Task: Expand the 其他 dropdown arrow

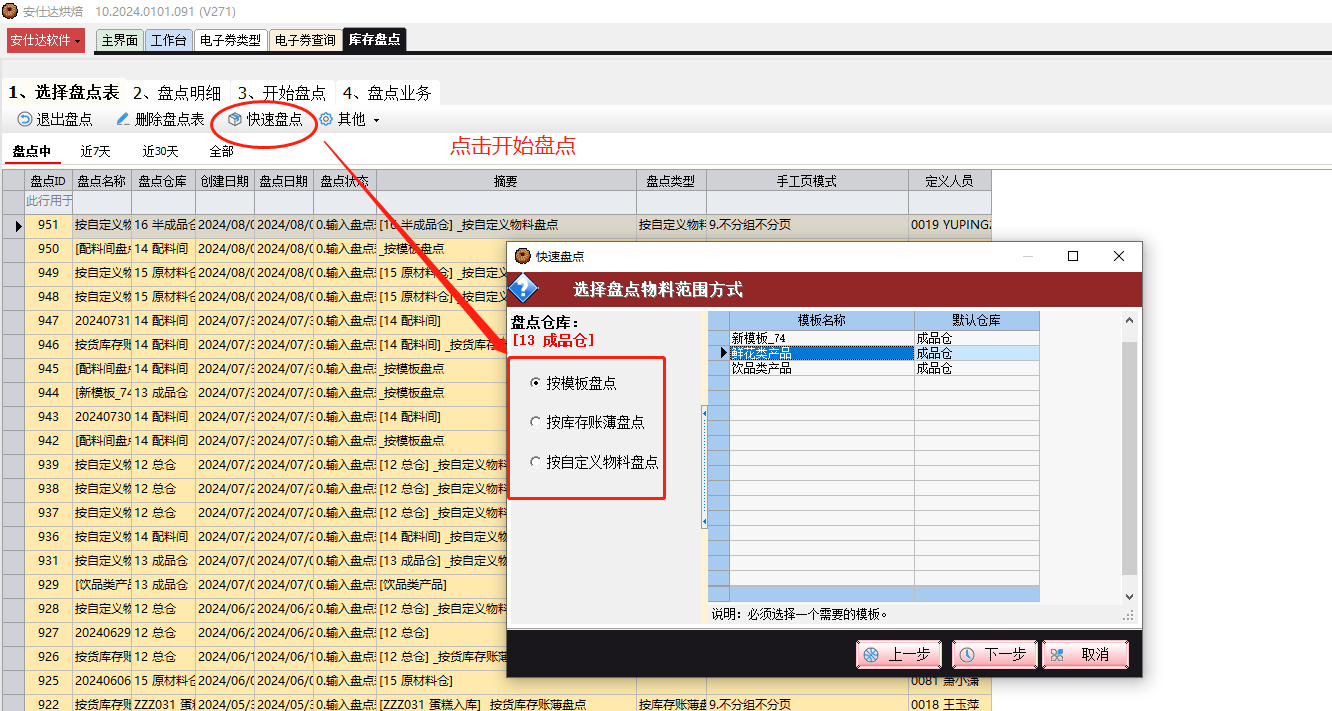Action: click(x=376, y=121)
